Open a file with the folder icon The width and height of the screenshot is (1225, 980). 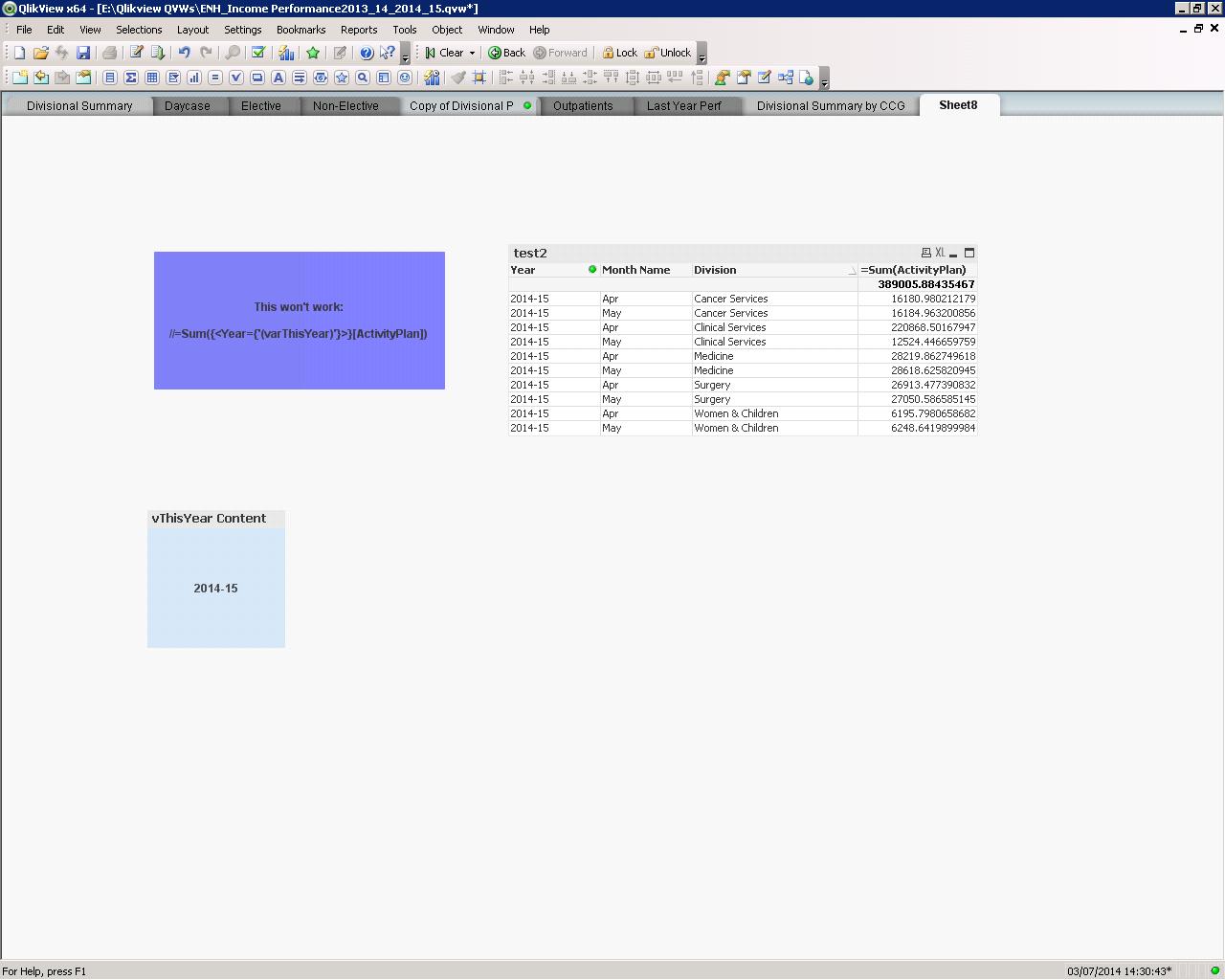tap(40, 53)
